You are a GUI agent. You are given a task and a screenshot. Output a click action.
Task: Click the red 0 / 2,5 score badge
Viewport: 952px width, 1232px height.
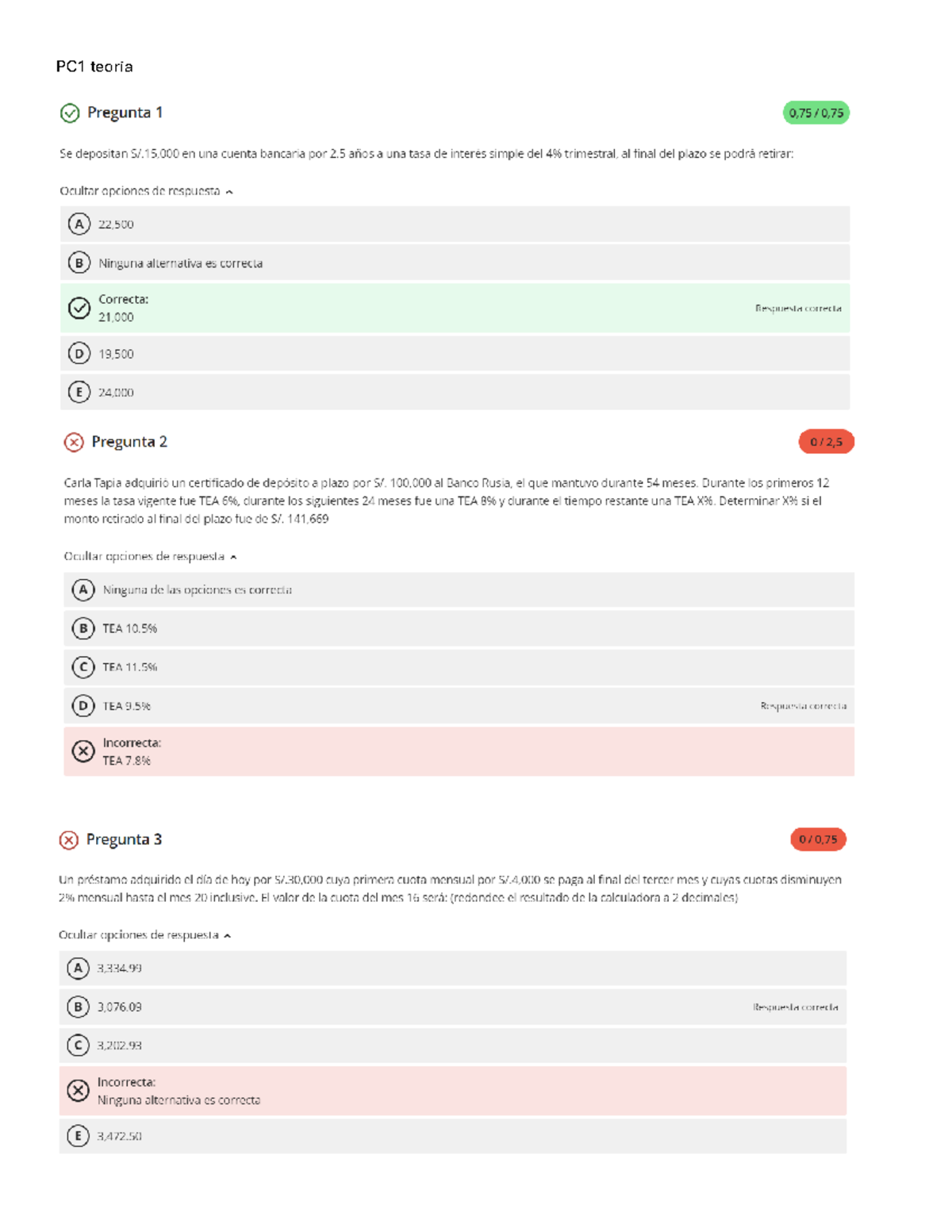tap(826, 442)
